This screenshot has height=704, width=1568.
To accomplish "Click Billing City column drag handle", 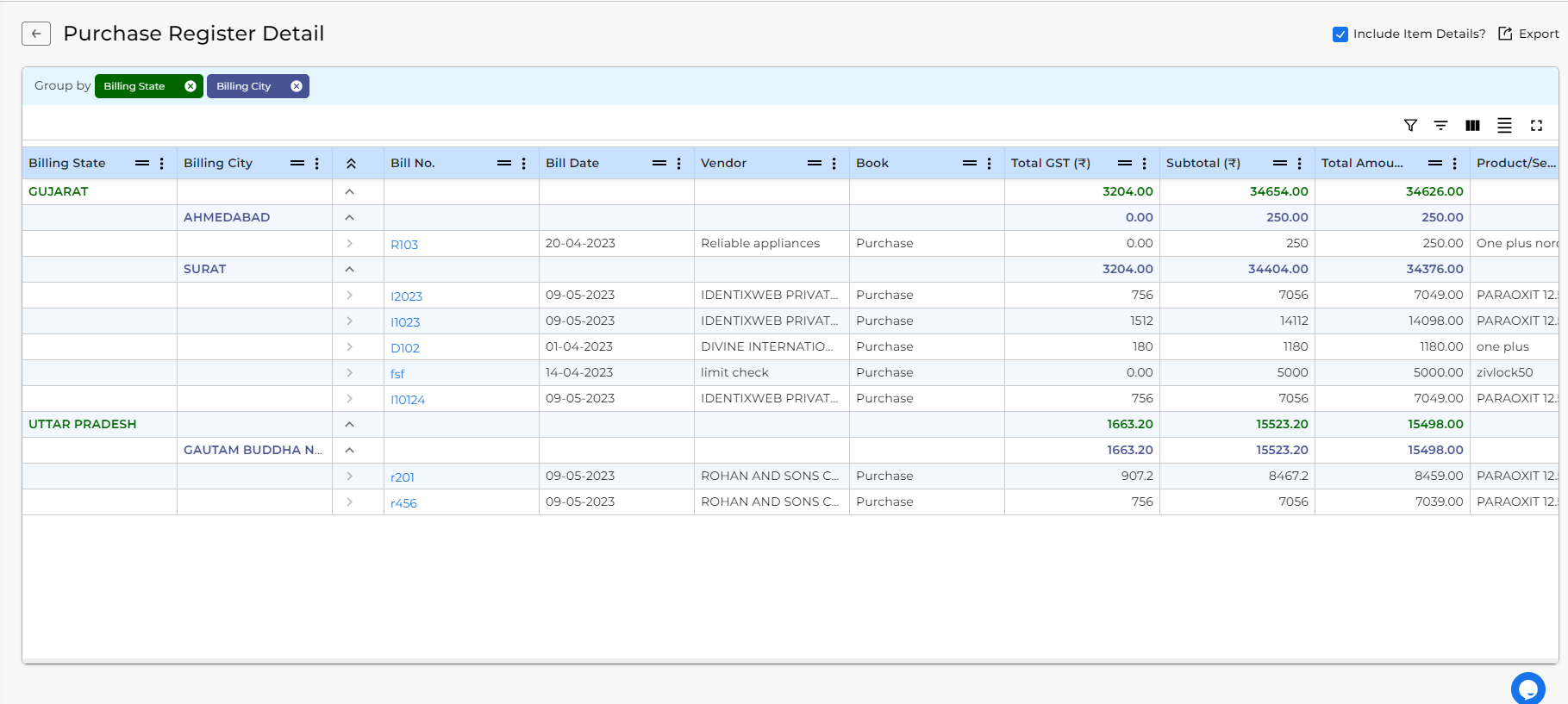I will point(297,163).
